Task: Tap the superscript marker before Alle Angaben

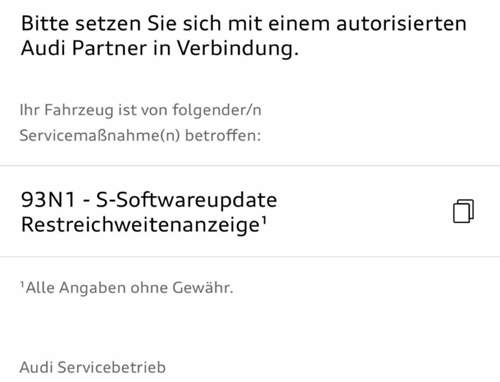Action: pos(22,285)
